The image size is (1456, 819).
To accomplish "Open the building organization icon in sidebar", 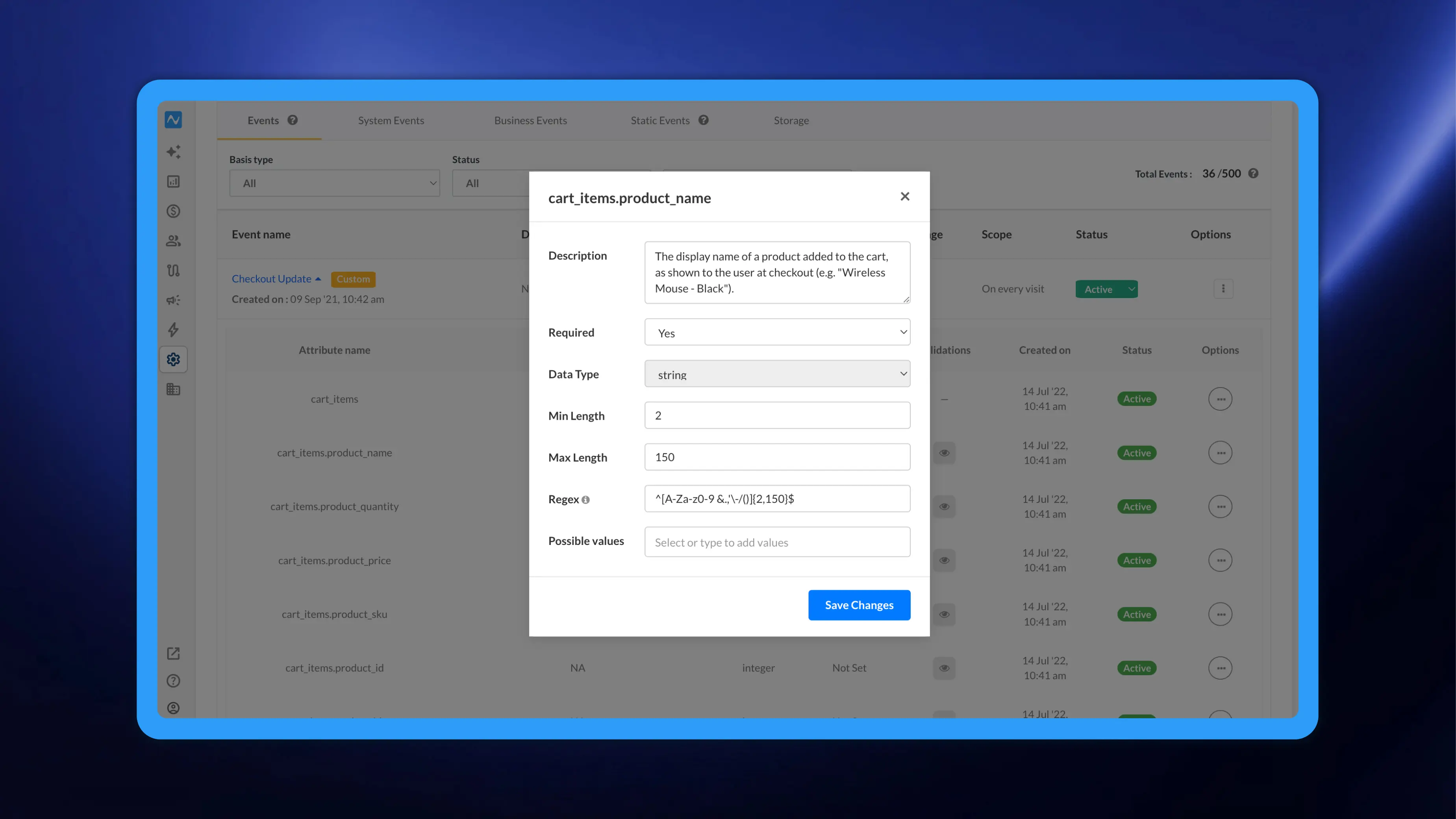I will [174, 389].
